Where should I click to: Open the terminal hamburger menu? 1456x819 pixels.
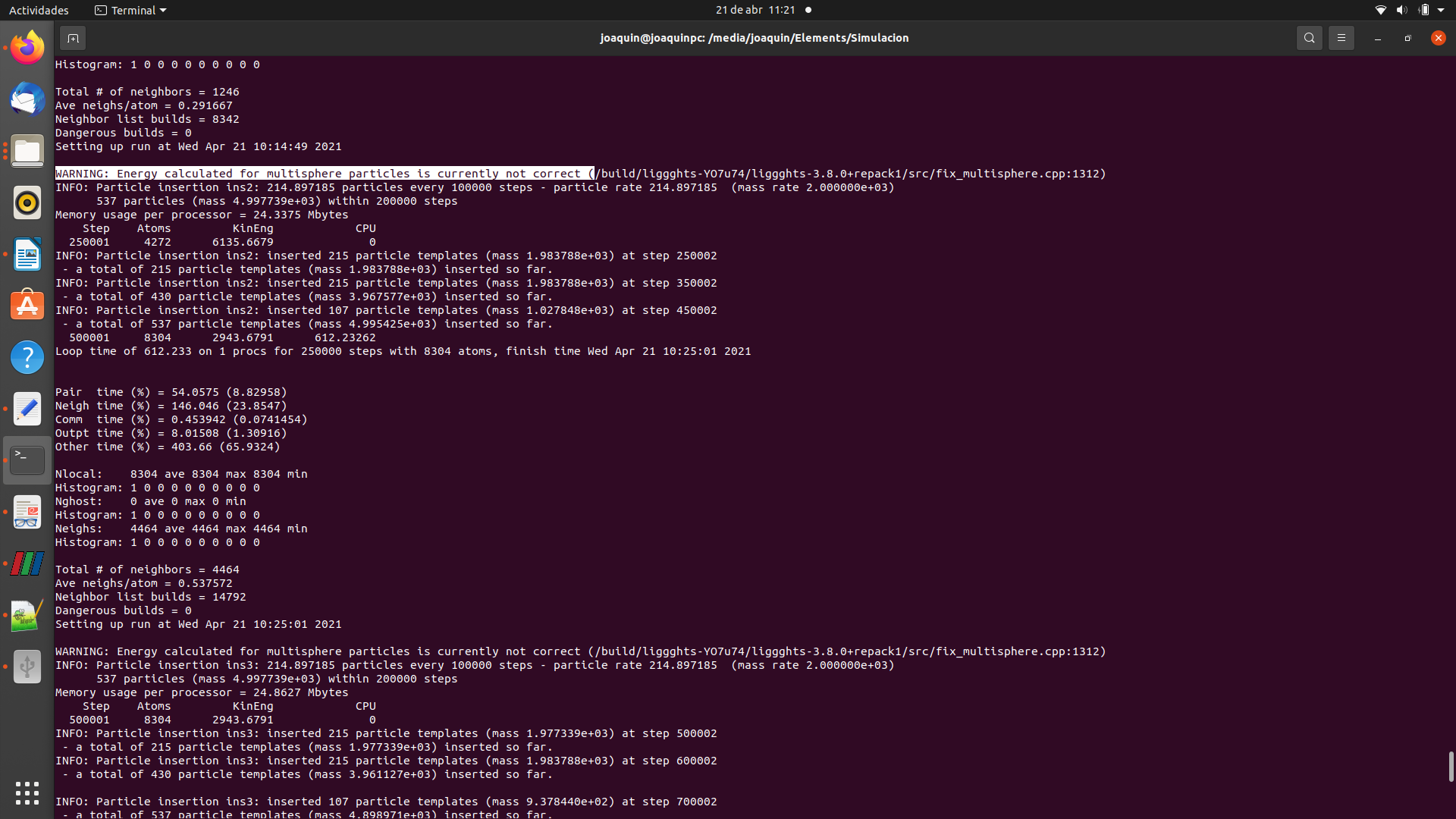click(1341, 38)
